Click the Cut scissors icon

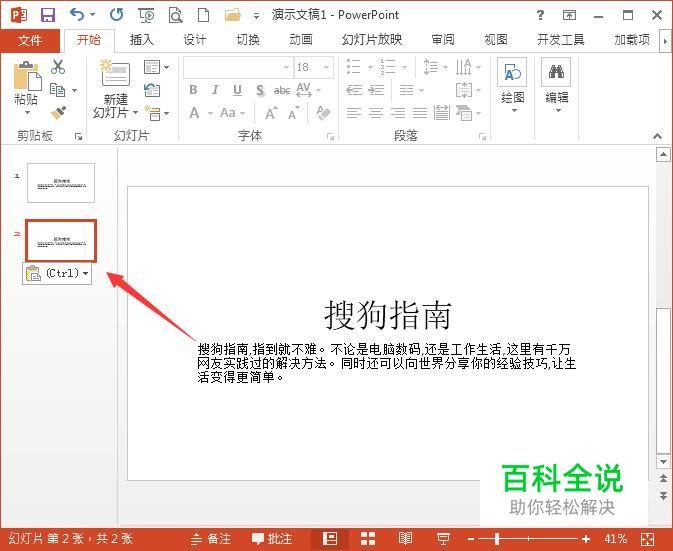pyautogui.click(x=58, y=67)
